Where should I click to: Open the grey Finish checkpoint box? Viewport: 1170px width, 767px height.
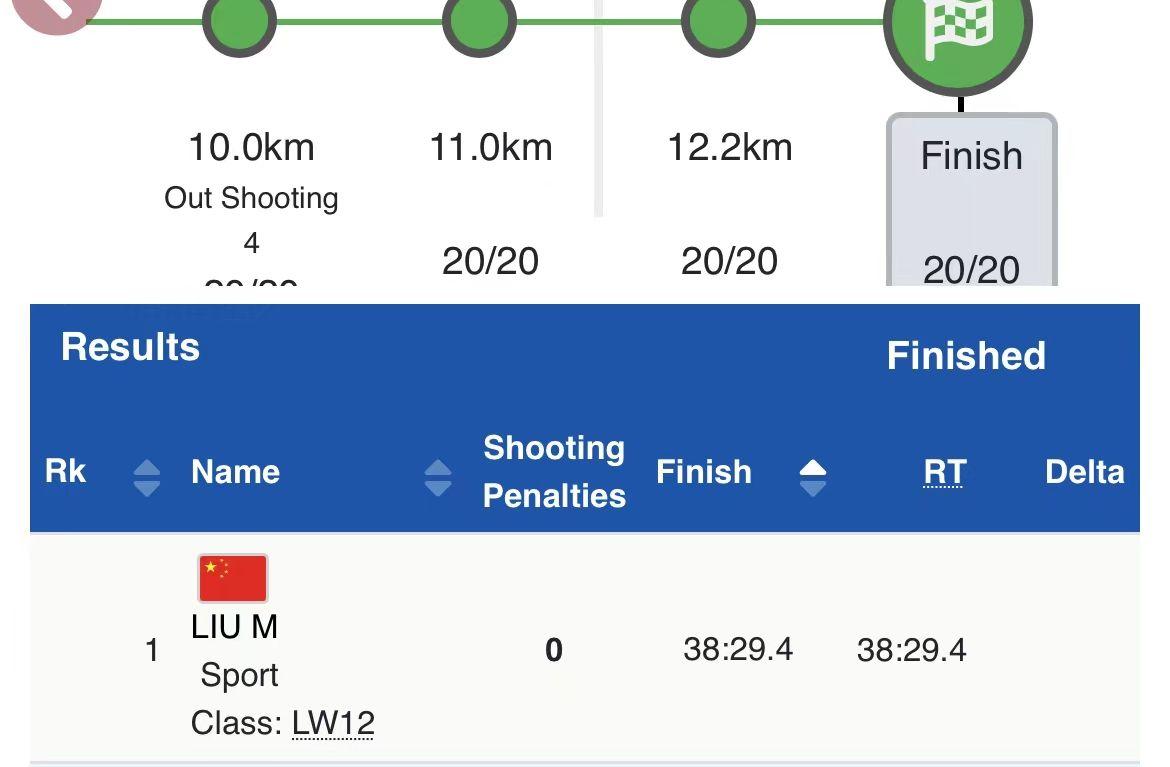[971, 200]
